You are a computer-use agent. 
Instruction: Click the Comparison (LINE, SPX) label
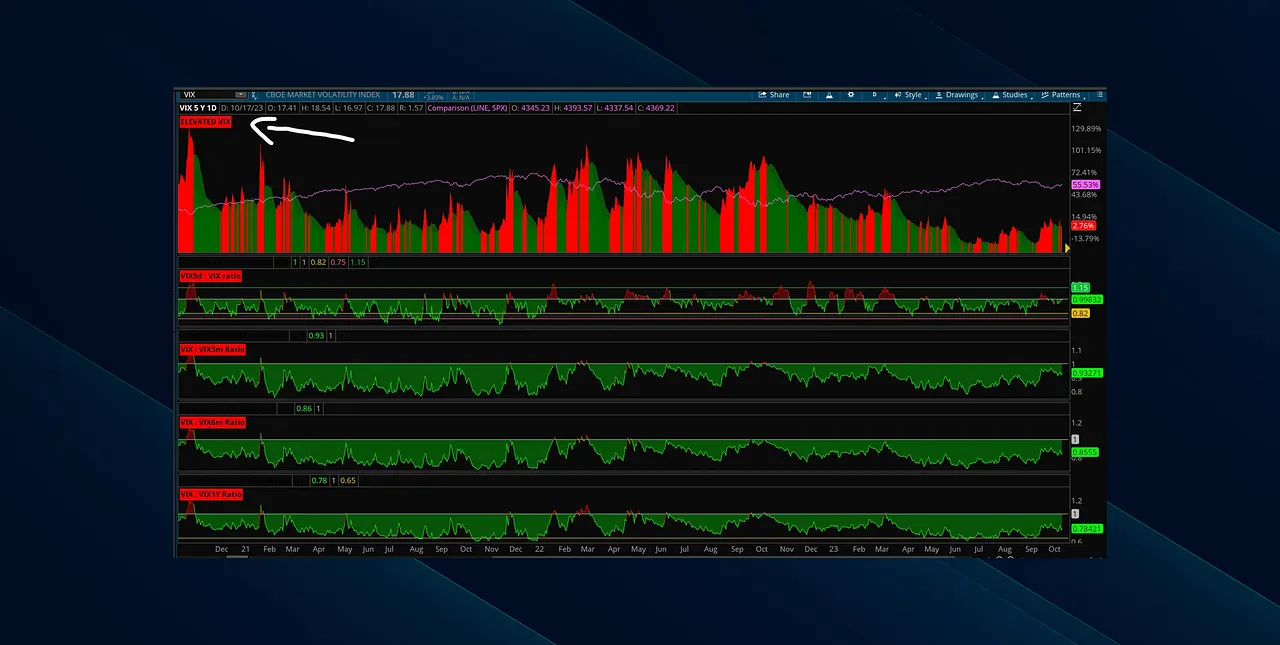pos(467,108)
